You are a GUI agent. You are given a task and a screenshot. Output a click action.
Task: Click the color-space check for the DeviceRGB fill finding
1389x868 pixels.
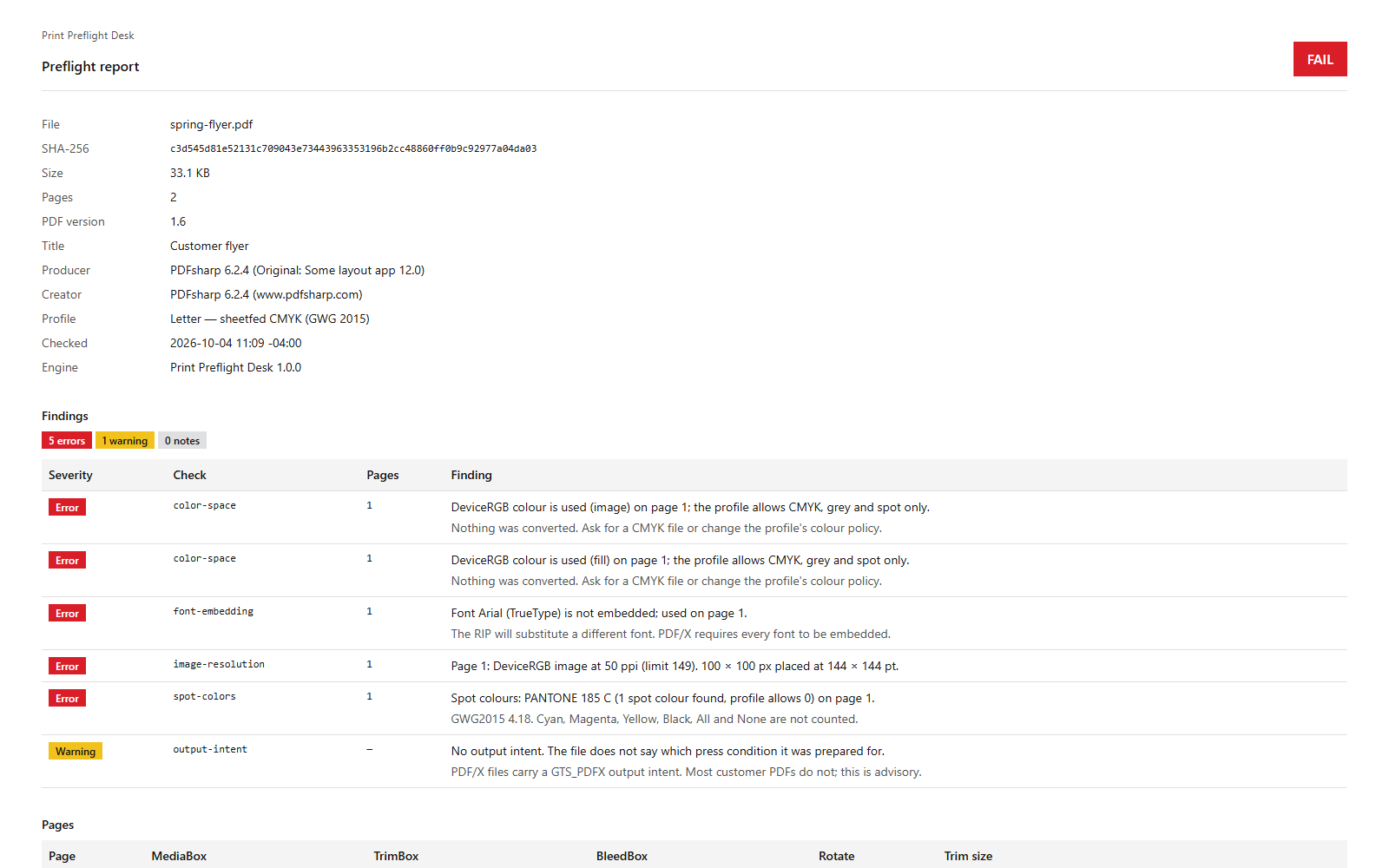pyautogui.click(x=204, y=558)
